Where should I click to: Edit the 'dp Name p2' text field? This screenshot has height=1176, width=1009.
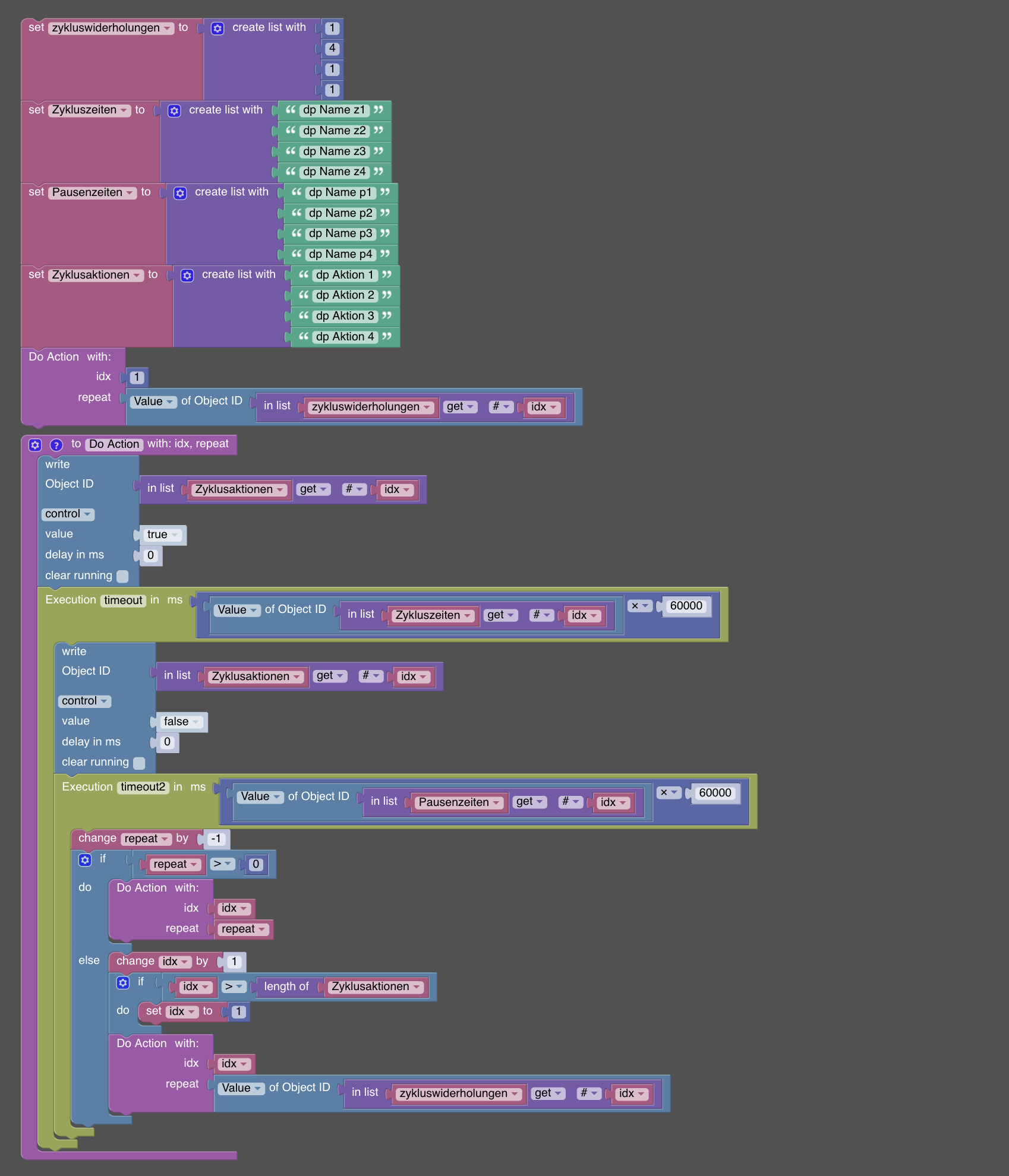(340, 213)
